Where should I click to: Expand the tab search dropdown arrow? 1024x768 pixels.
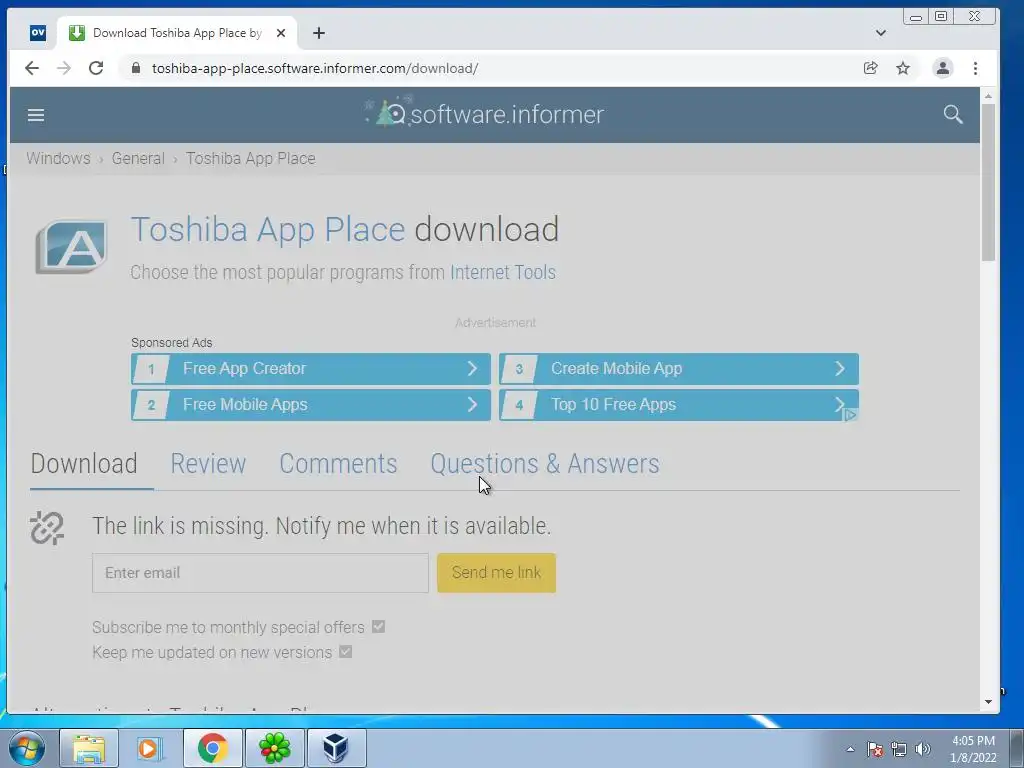(x=880, y=33)
